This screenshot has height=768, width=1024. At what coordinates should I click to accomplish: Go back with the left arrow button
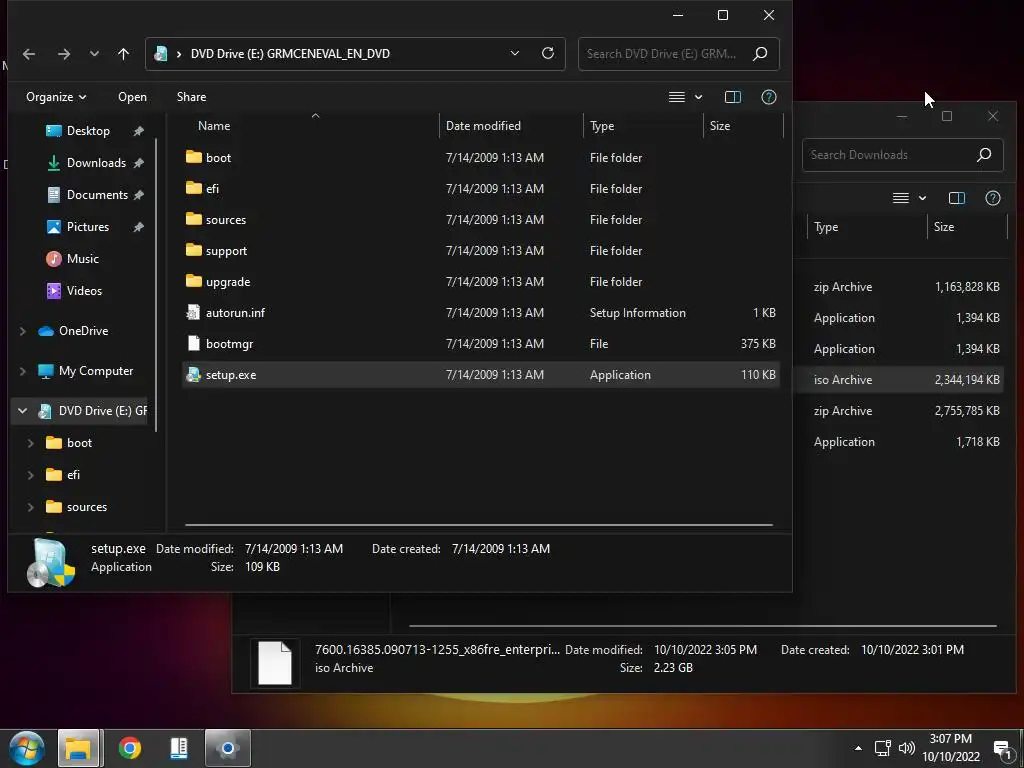[x=29, y=54]
